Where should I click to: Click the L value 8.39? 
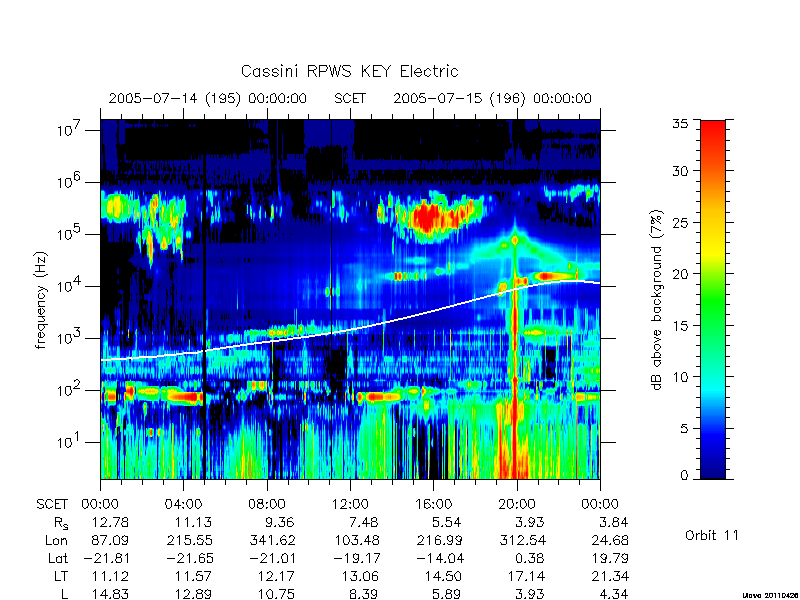click(x=362, y=594)
